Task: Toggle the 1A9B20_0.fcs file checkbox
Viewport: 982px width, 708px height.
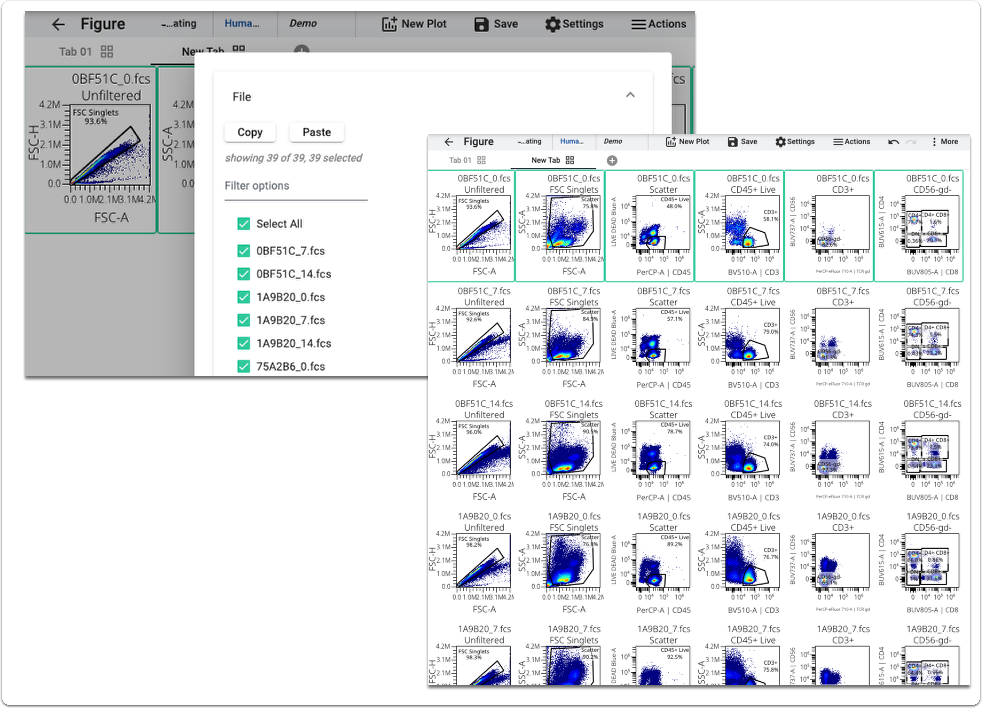Action: (244, 297)
